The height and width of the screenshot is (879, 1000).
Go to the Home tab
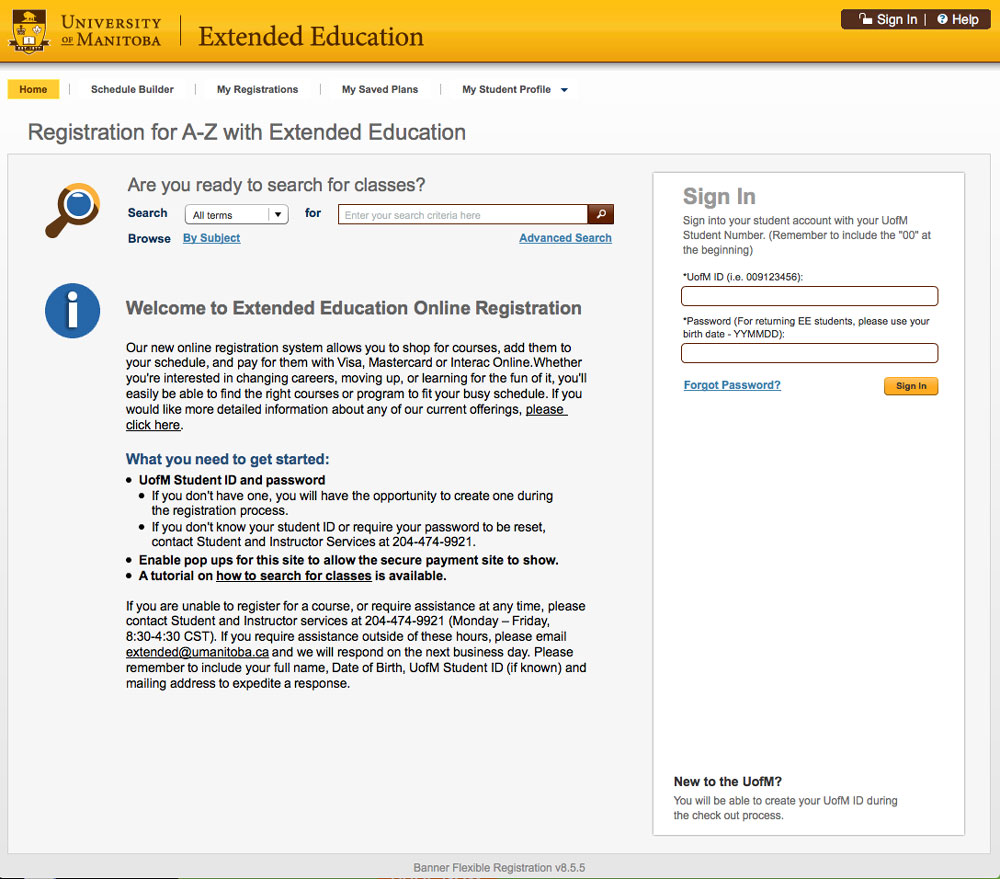pos(33,90)
